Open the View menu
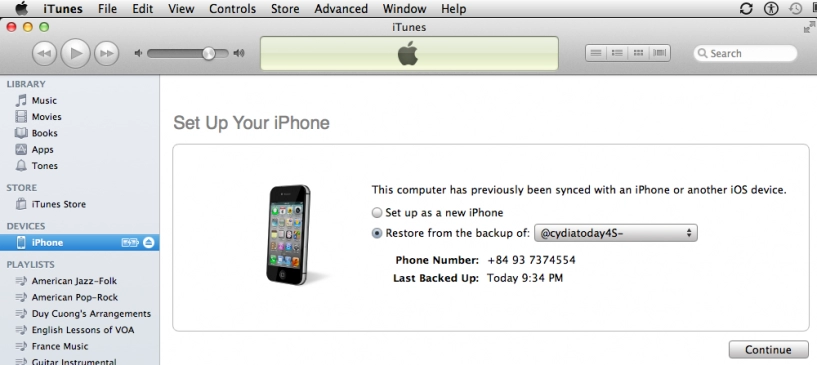Screen dimensions: 817x365 (x=181, y=9)
